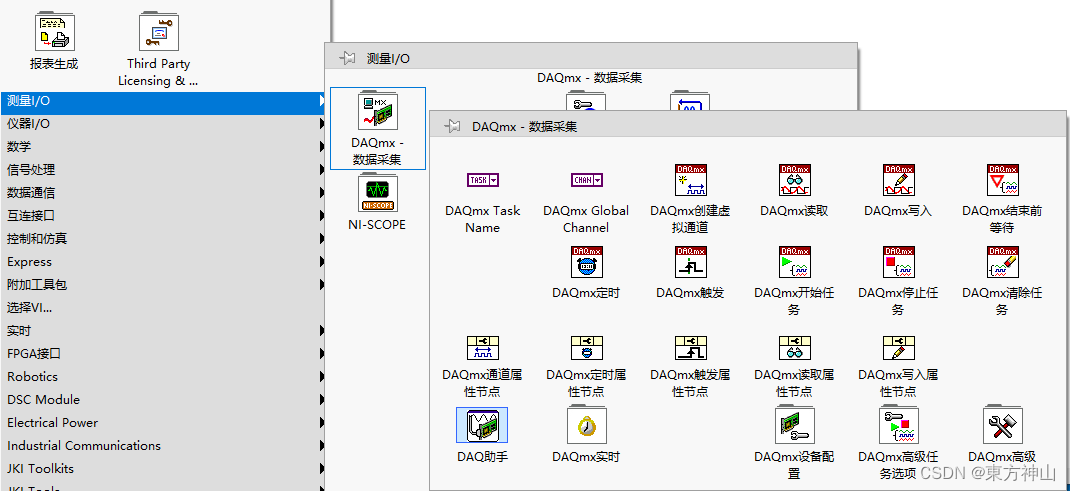This screenshot has width=1070, height=491.
Task: Click the 信号处理 category label
Action: point(31,170)
